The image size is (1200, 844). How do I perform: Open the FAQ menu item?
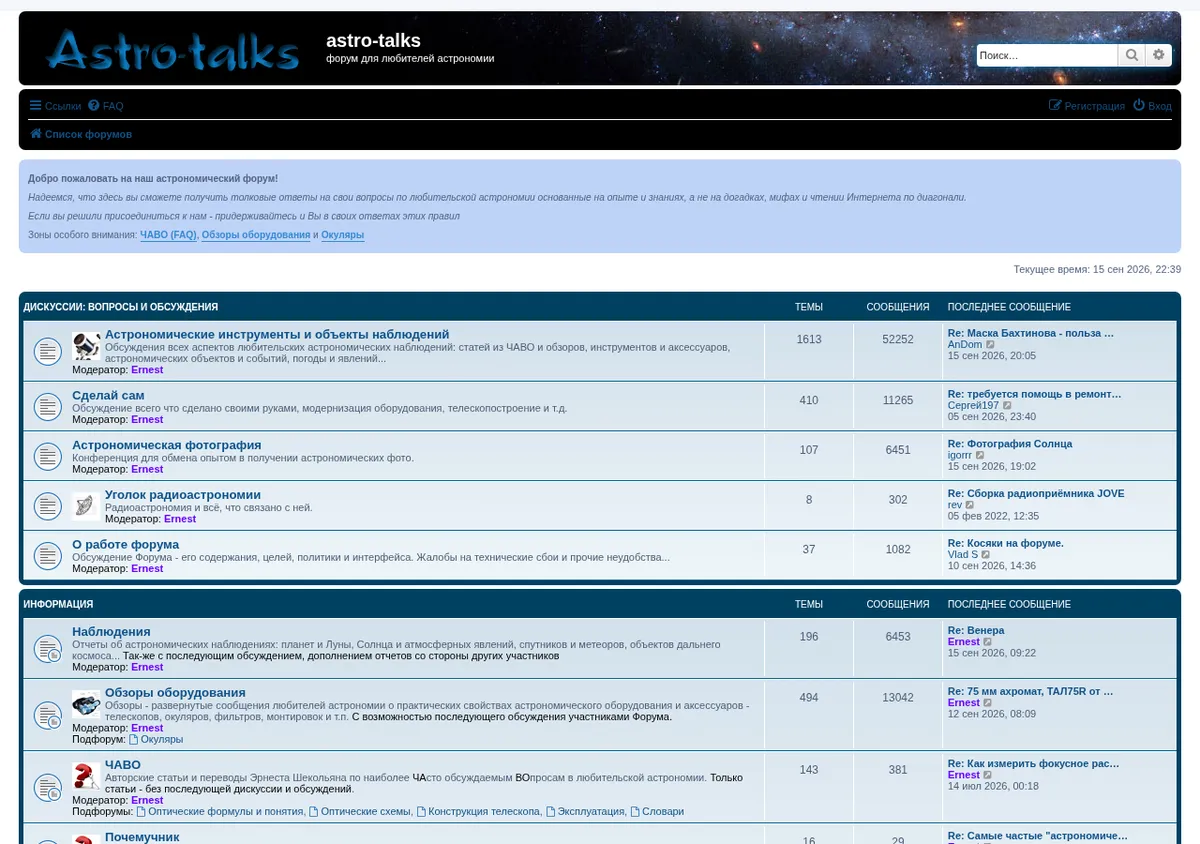(106, 106)
